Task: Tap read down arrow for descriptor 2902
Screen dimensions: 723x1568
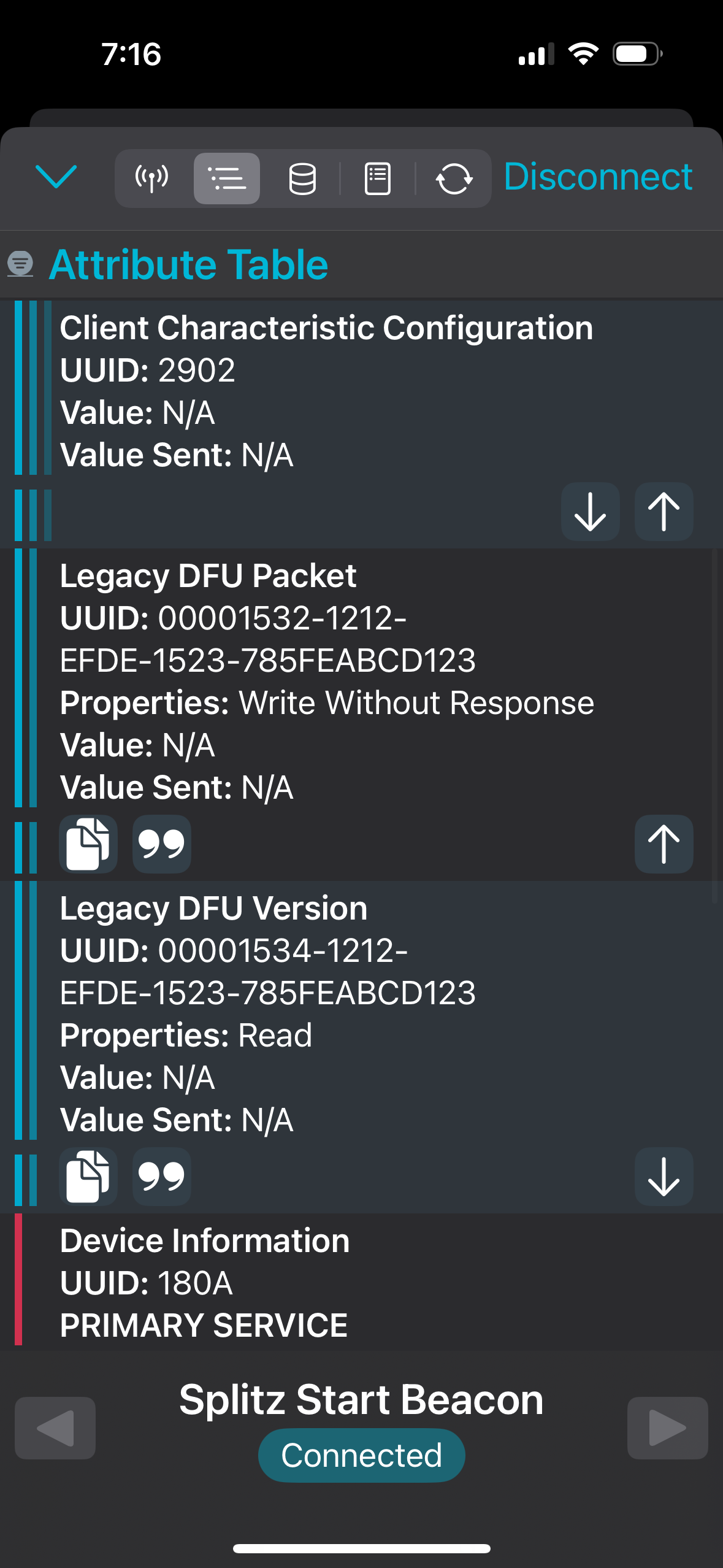Action: (590, 512)
